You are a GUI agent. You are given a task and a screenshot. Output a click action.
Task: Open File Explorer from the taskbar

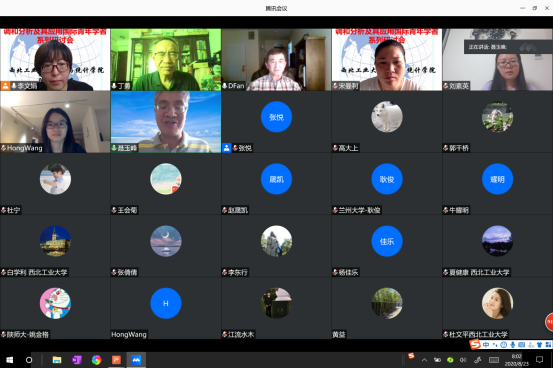[x=57, y=360]
